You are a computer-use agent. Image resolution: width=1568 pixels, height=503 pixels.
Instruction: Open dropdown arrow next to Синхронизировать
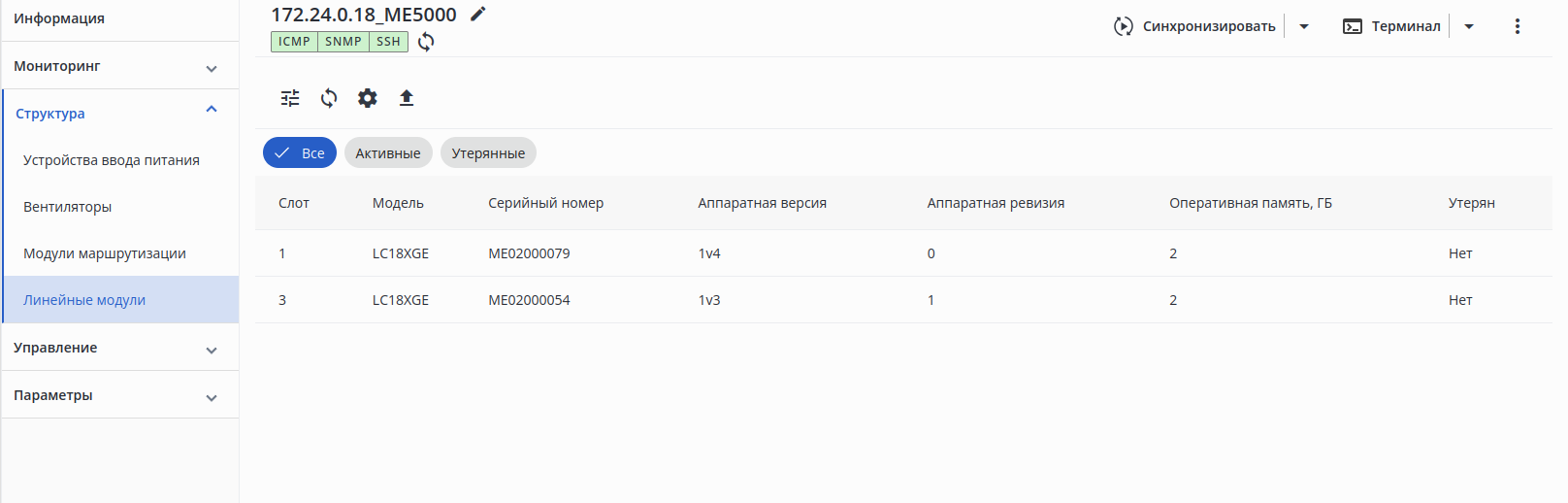tap(1304, 26)
